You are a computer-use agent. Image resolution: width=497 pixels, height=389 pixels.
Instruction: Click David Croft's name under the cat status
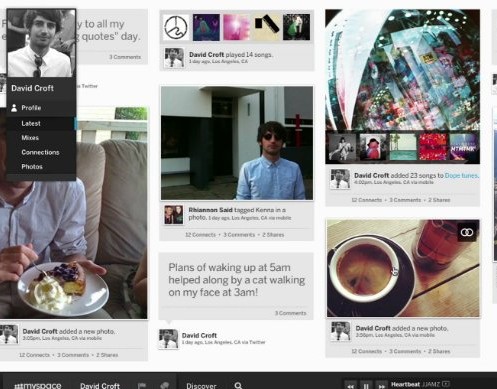pyautogui.click(x=199, y=335)
